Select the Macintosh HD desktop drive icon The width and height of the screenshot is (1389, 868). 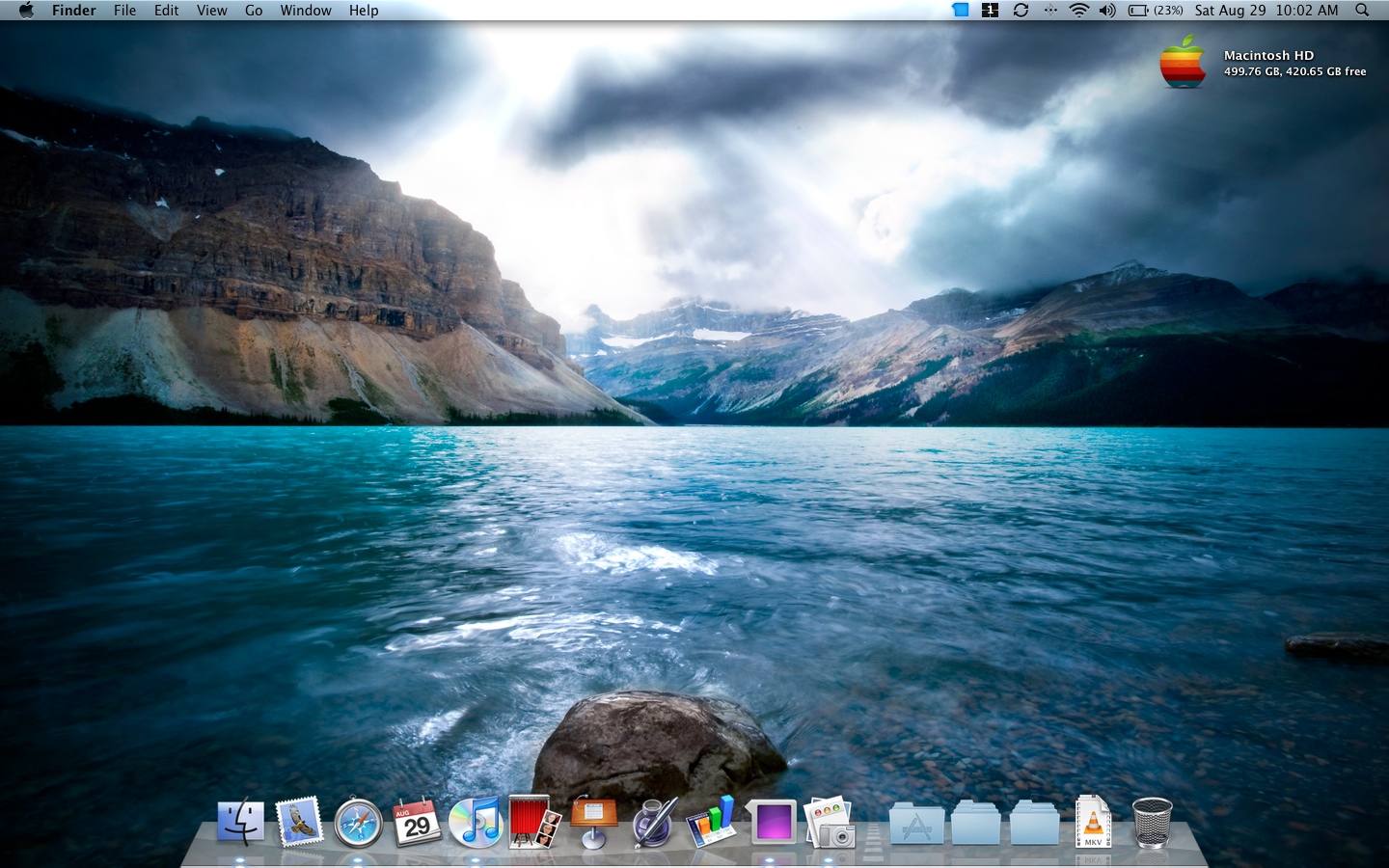pos(1183,62)
